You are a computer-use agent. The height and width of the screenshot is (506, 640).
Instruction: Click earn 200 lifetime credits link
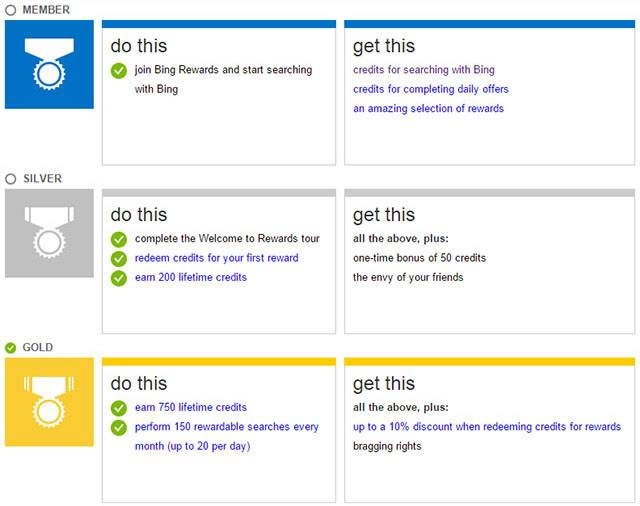coord(190,277)
